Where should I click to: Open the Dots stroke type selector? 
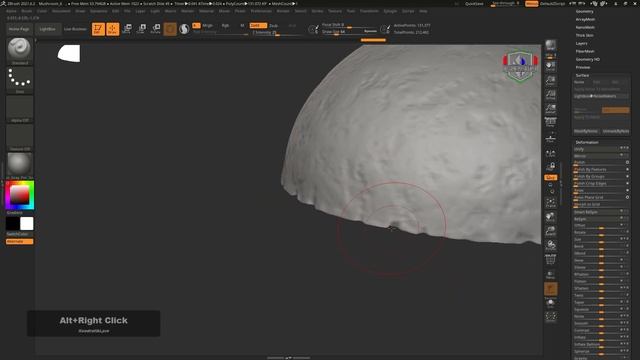20,80
